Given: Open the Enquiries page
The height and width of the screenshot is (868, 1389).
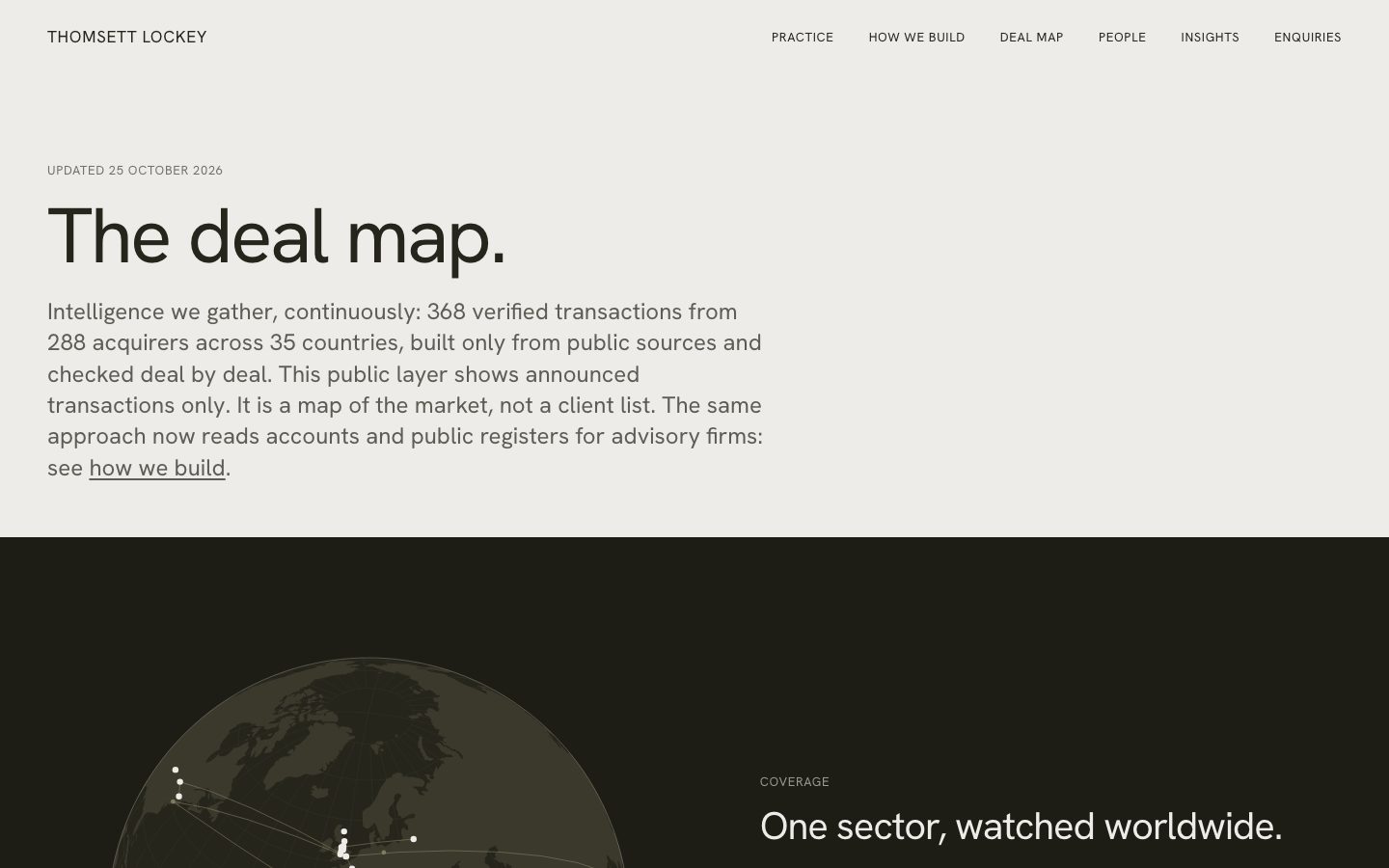Looking at the screenshot, I should point(1308,38).
